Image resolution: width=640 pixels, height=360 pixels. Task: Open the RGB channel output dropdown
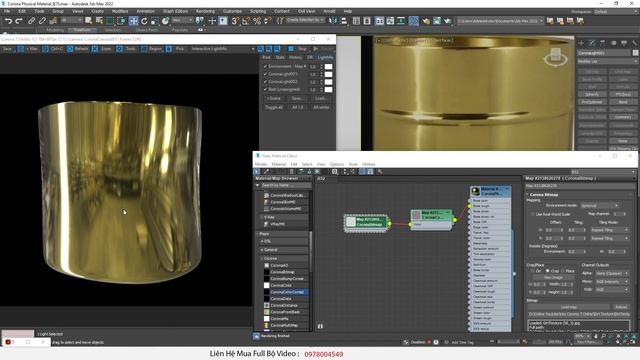point(611,289)
